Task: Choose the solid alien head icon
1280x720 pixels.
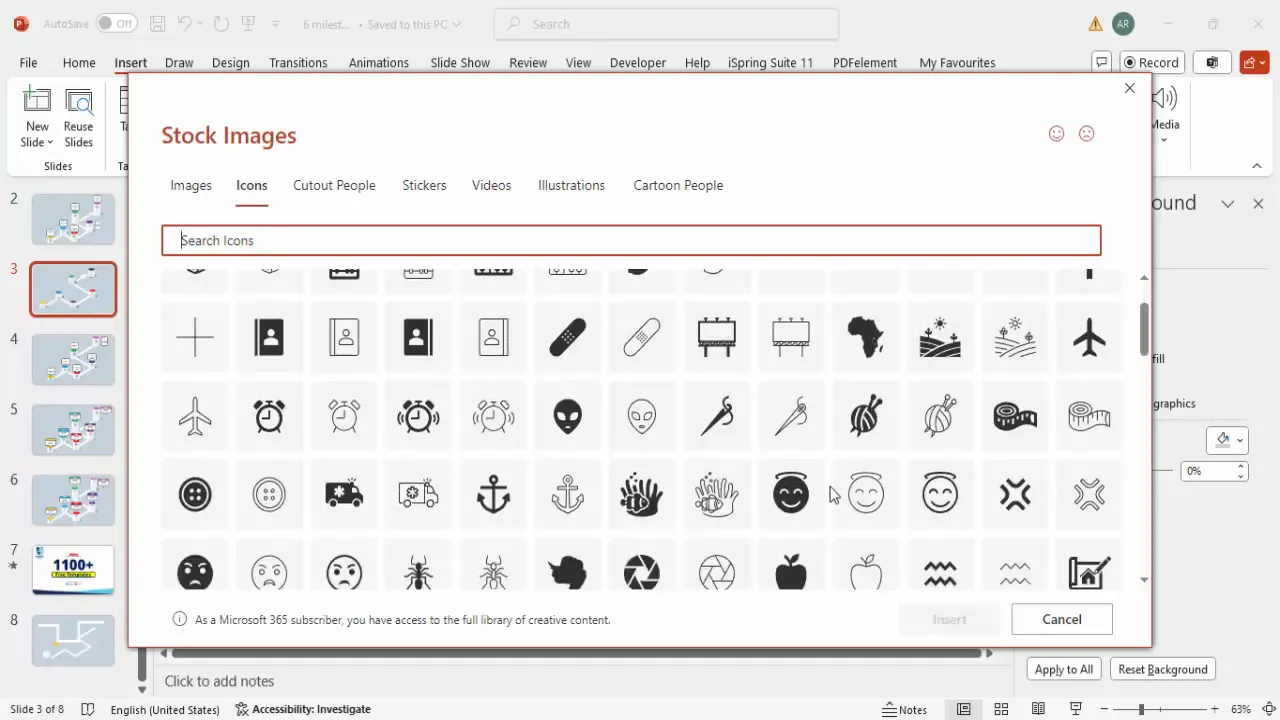Action: tap(567, 415)
